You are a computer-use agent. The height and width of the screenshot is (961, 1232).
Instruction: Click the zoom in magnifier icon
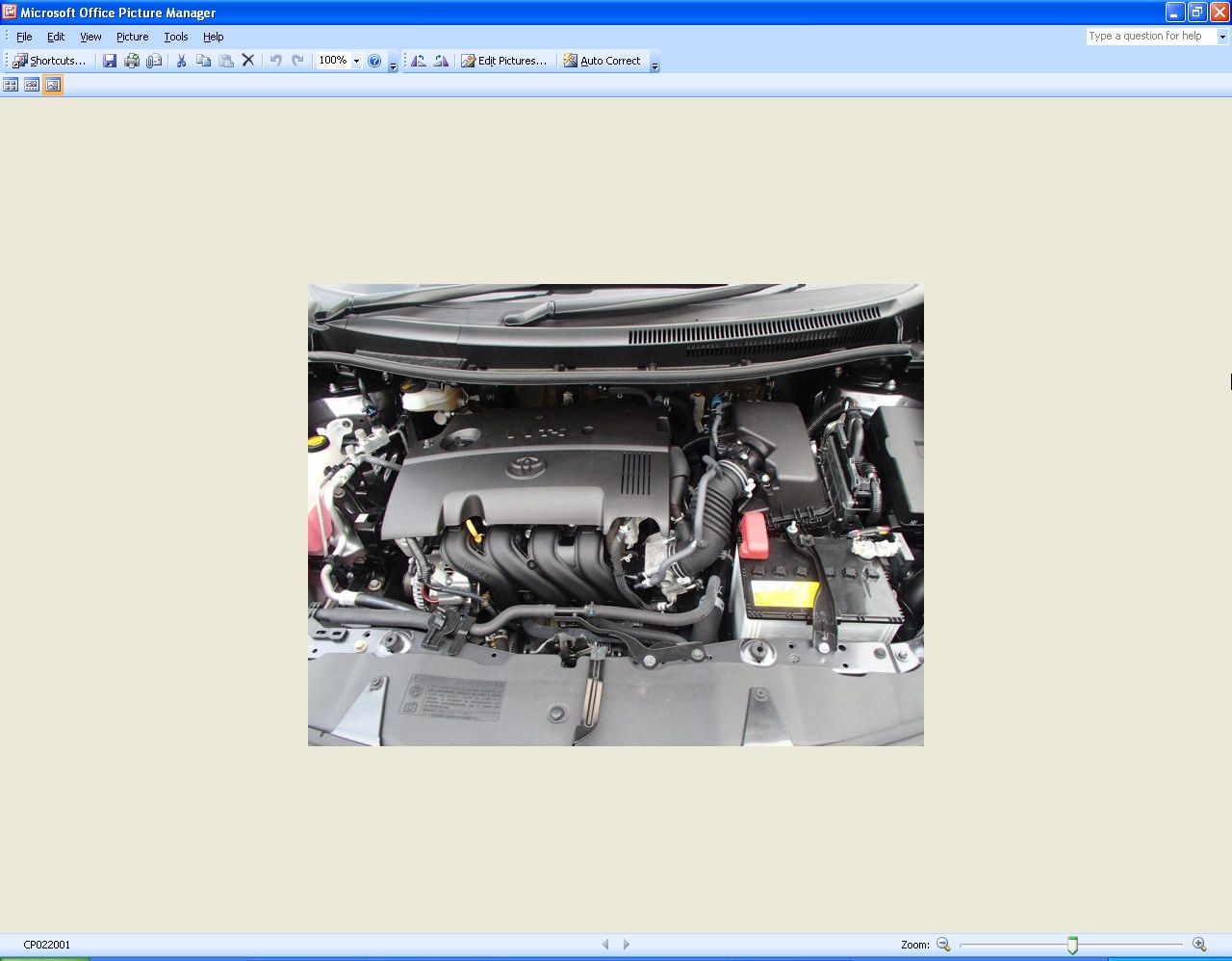point(1199,945)
